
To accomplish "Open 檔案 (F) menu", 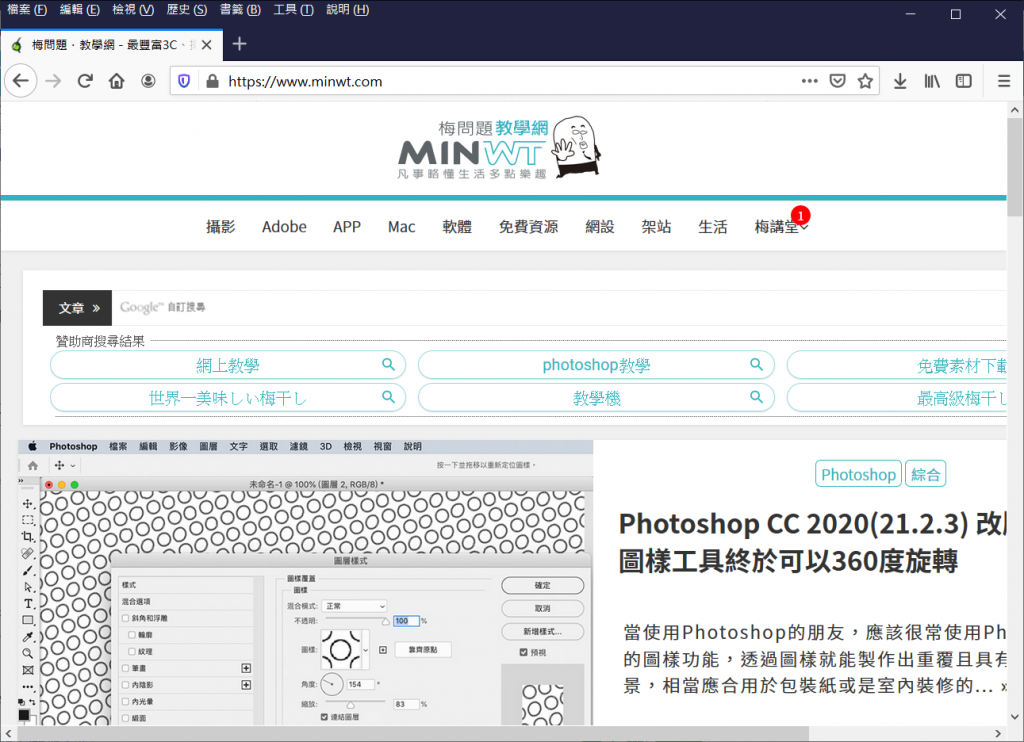I will point(27,10).
